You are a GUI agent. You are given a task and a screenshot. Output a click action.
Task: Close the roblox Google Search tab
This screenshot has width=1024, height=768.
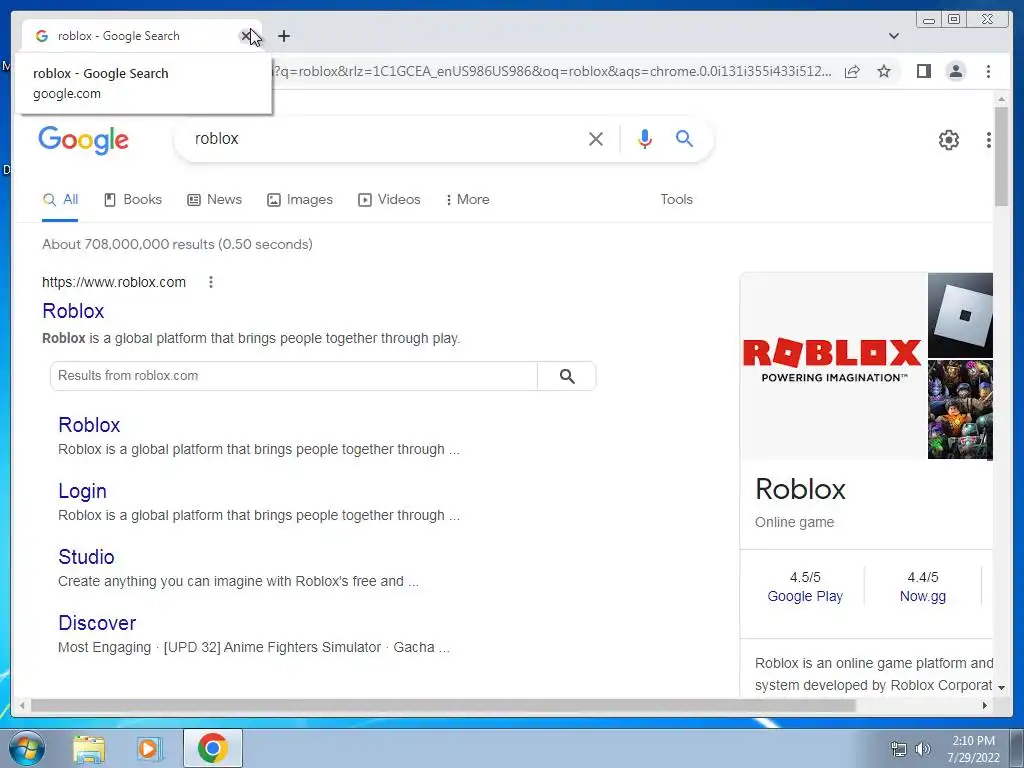[x=246, y=36]
